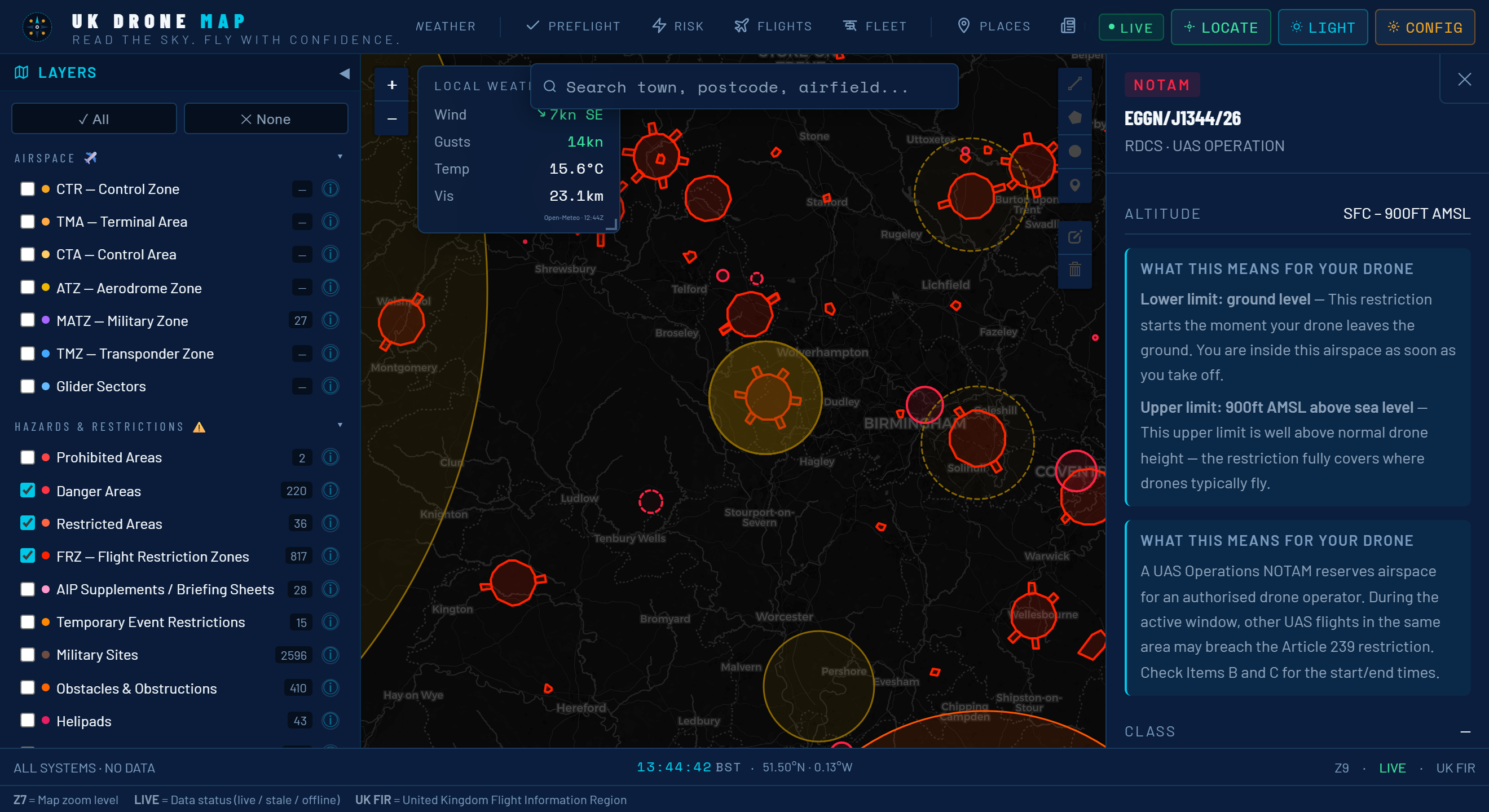
Task: Open the Weather tab
Action: tap(446, 27)
